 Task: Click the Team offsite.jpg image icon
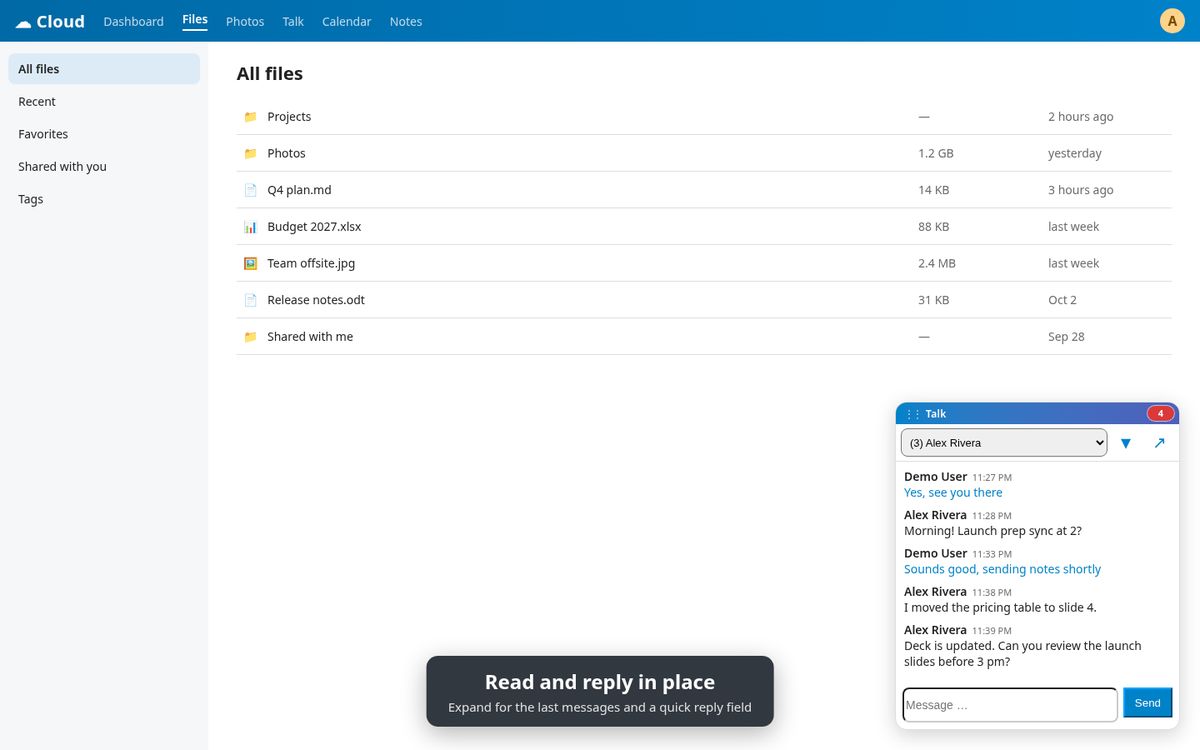point(250,263)
